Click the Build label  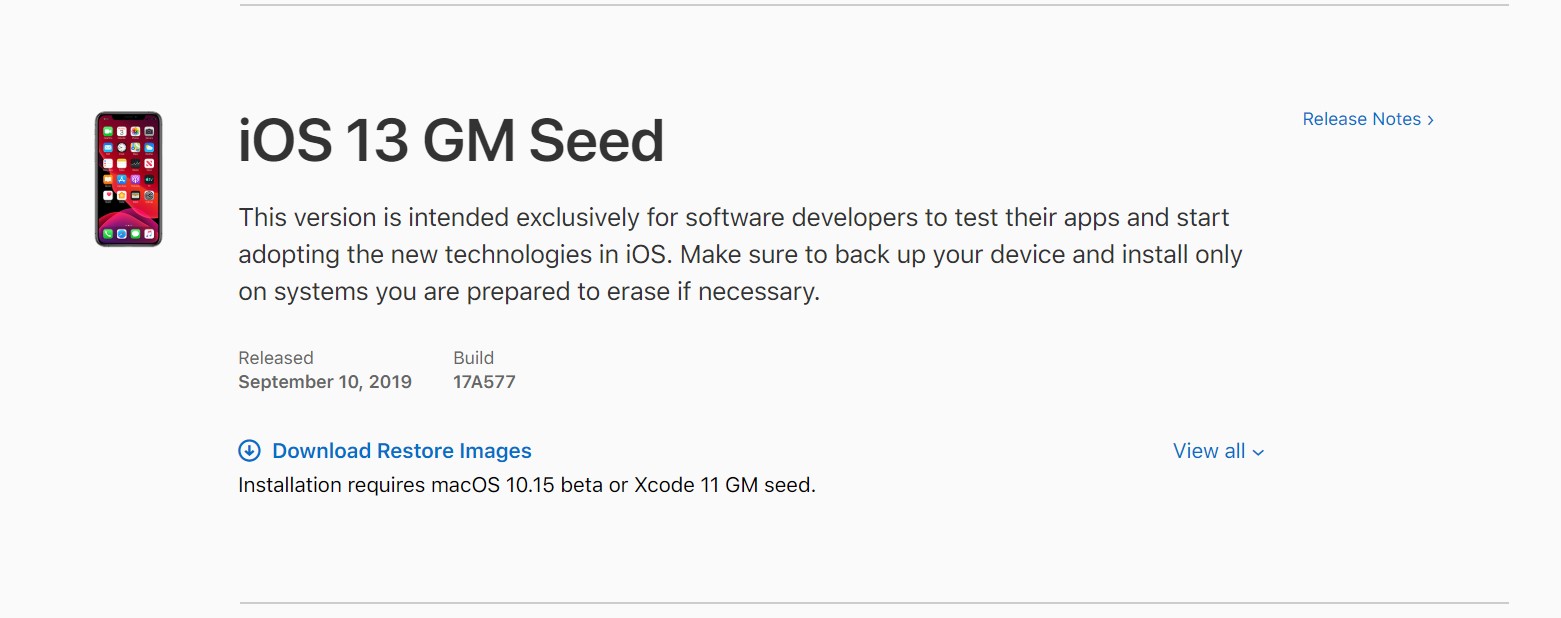[473, 358]
